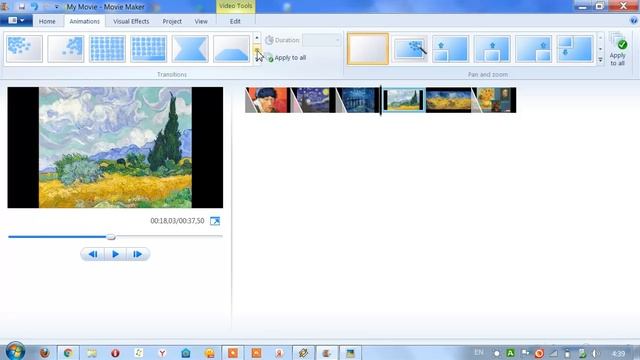Switch input language via EN indicator
The image size is (640, 360).
click(x=479, y=352)
